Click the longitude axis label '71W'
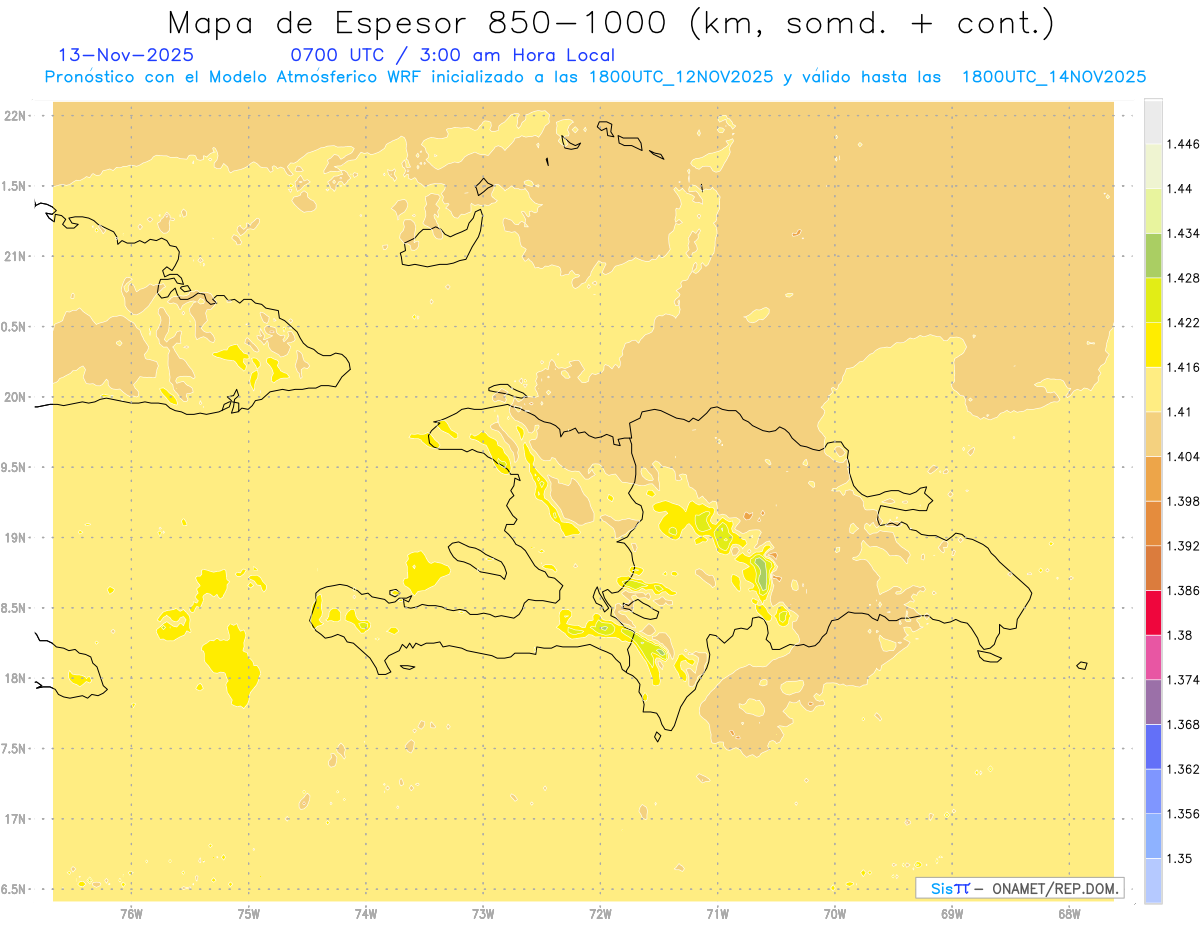The image size is (1200, 927). (x=717, y=913)
